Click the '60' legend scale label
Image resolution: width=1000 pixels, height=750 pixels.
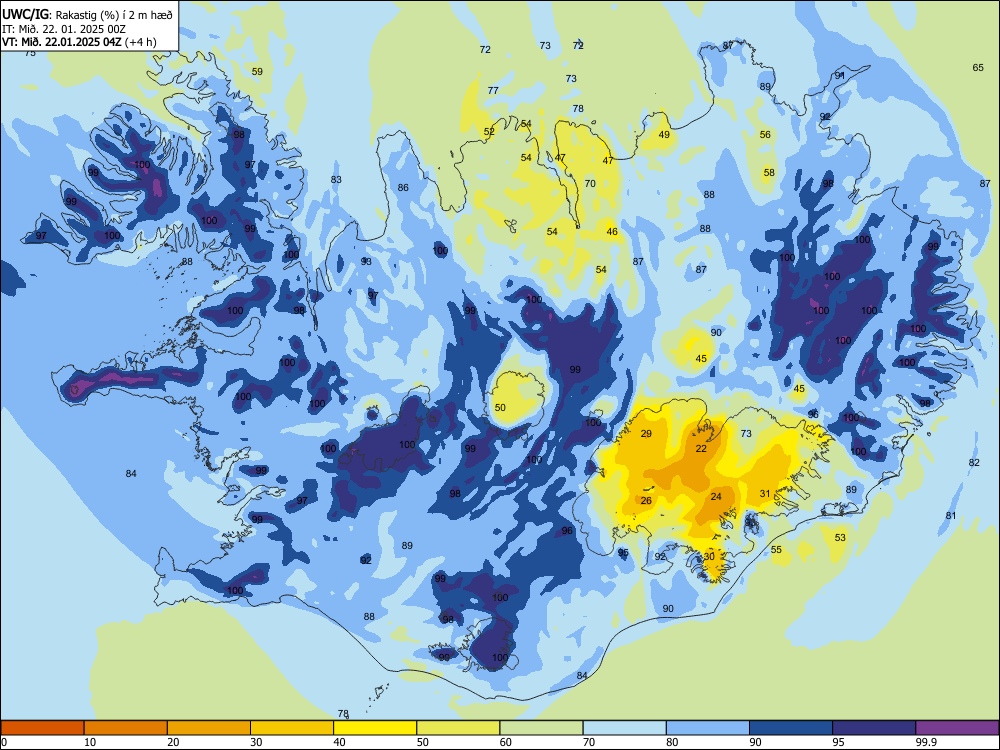[506, 742]
